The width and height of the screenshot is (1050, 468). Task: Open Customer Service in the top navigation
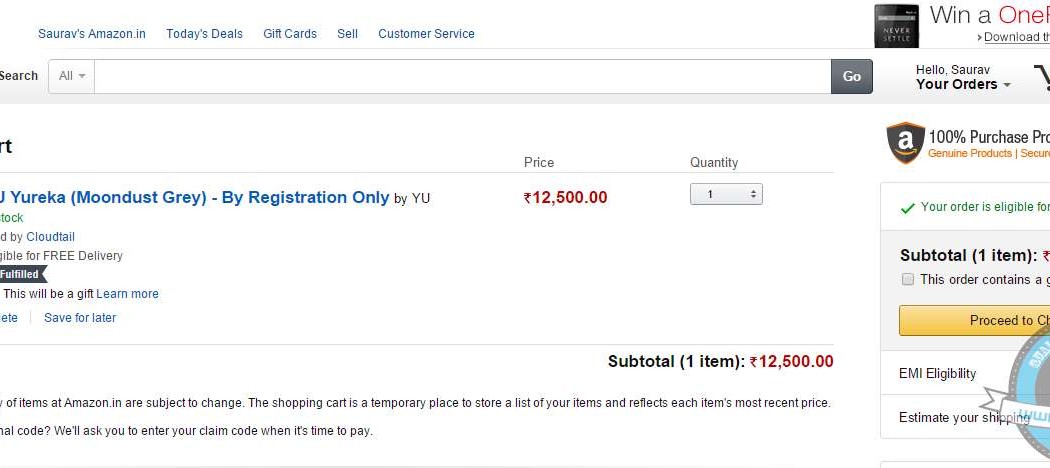coord(426,34)
